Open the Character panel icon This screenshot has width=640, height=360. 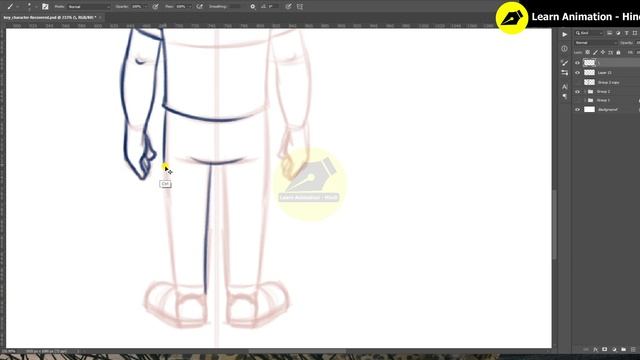click(564, 87)
